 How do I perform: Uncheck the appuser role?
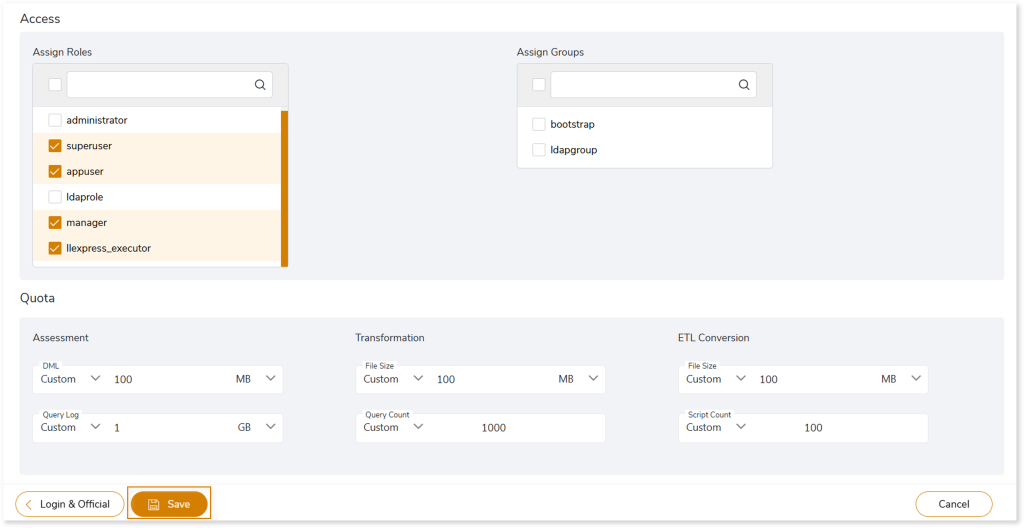click(55, 171)
